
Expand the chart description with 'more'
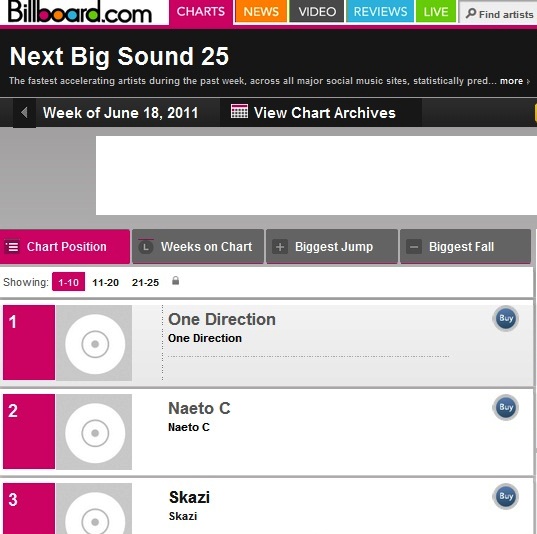coord(514,81)
